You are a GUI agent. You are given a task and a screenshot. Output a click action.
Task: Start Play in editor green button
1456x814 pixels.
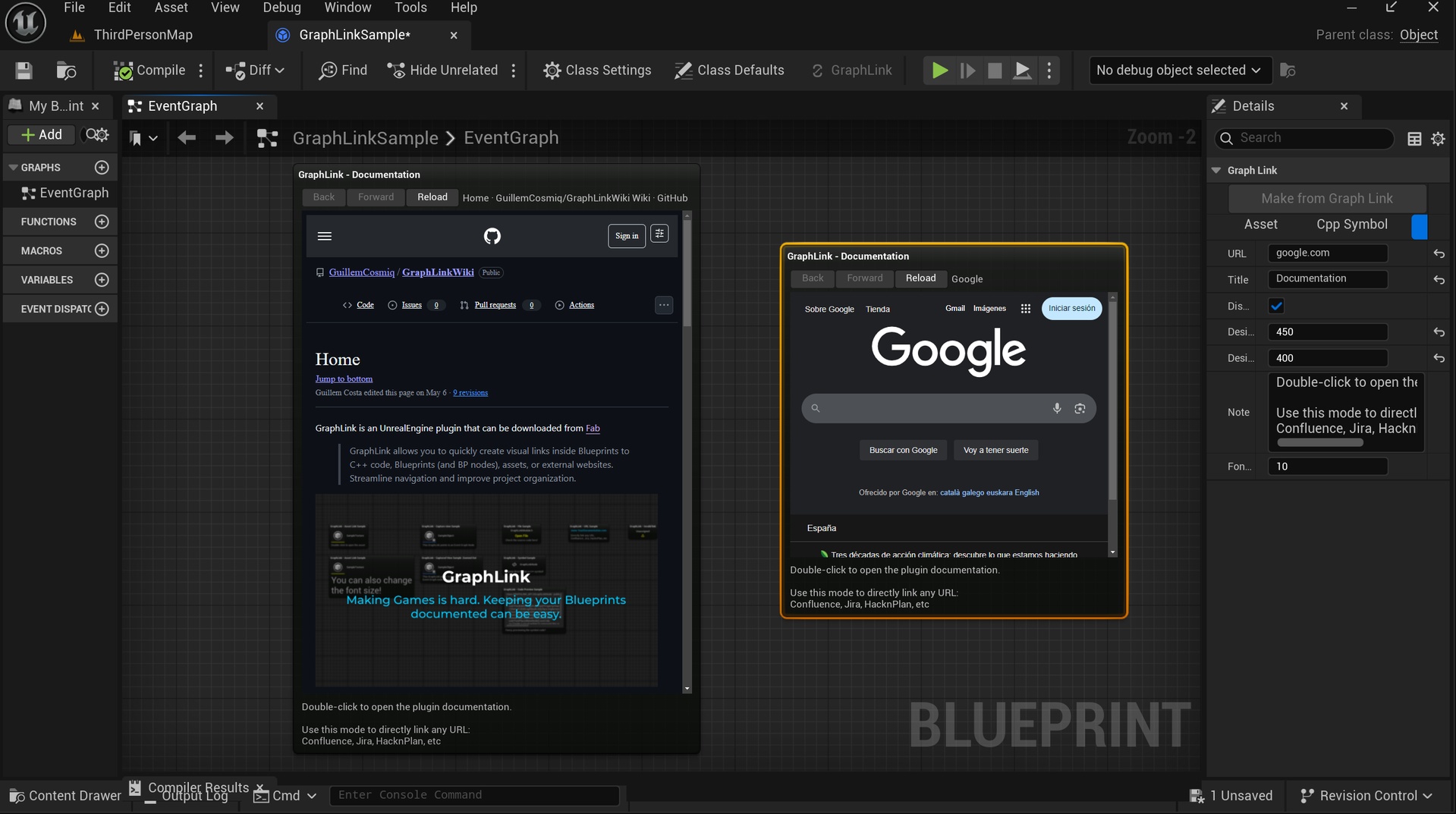(939, 71)
